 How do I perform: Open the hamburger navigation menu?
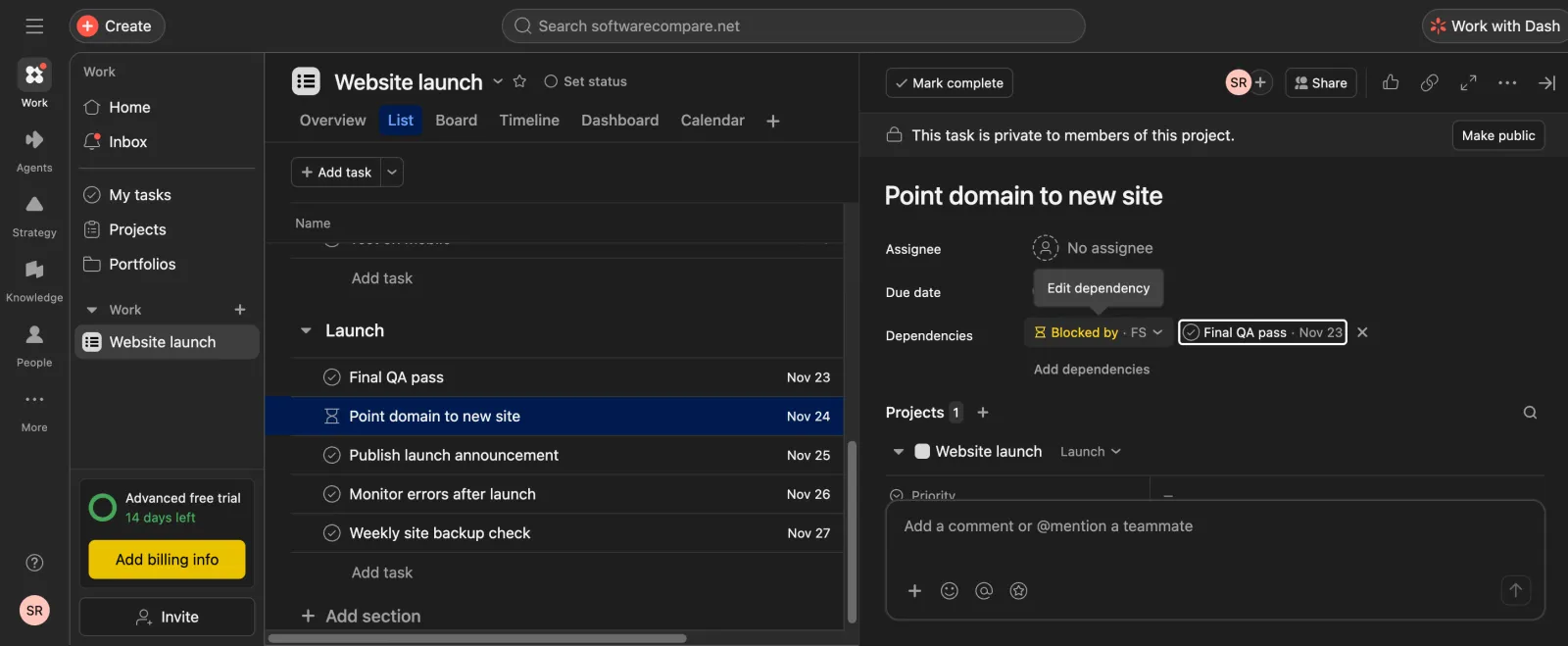tap(34, 26)
